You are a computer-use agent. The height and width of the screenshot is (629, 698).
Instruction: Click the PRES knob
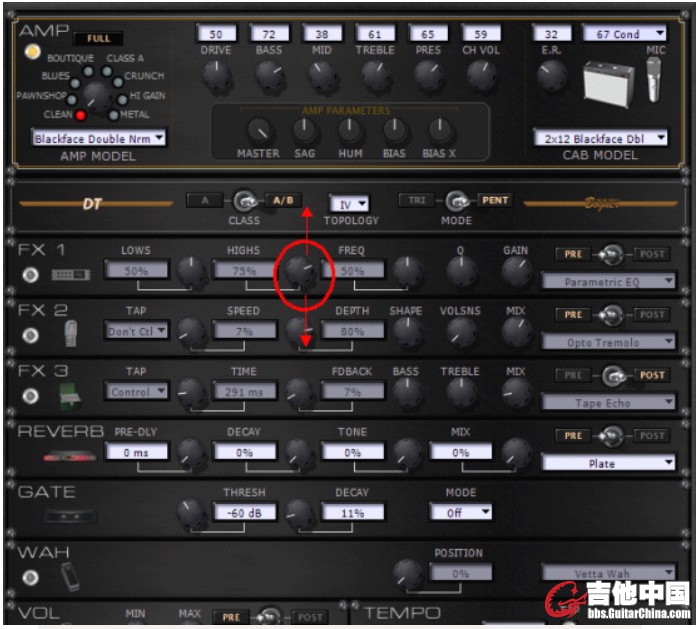[428, 77]
